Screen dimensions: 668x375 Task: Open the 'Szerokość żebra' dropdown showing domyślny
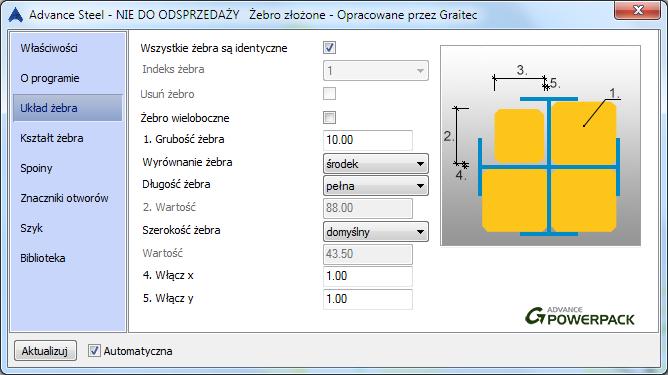pyautogui.click(x=376, y=232)
